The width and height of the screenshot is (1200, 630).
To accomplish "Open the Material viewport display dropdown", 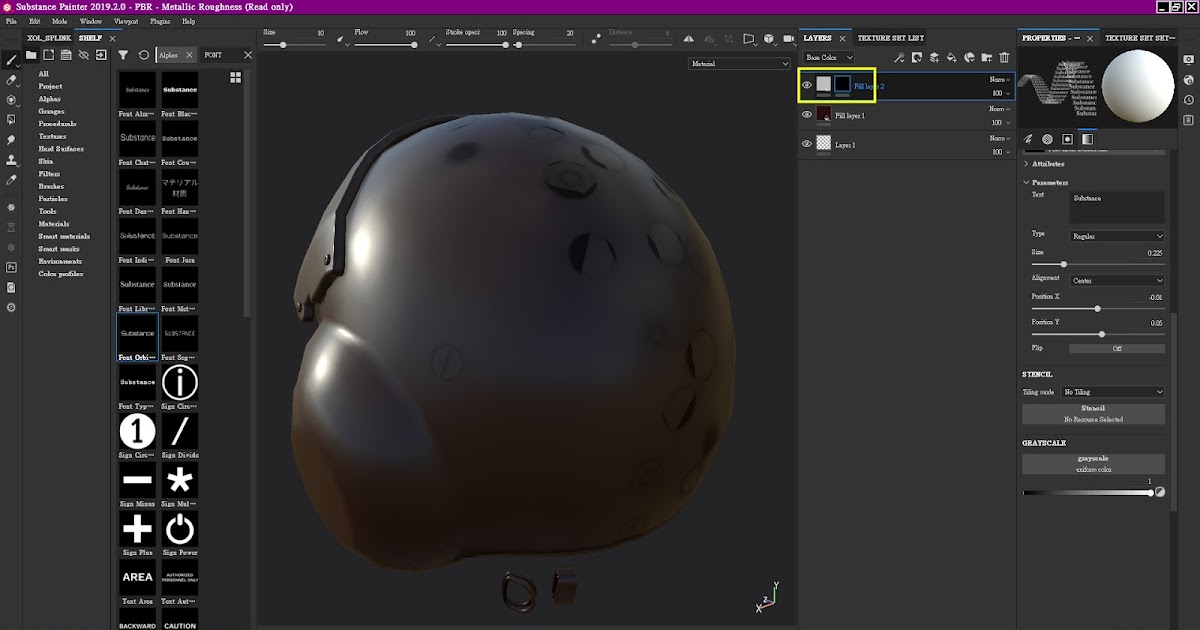I will tap(738, 63).
